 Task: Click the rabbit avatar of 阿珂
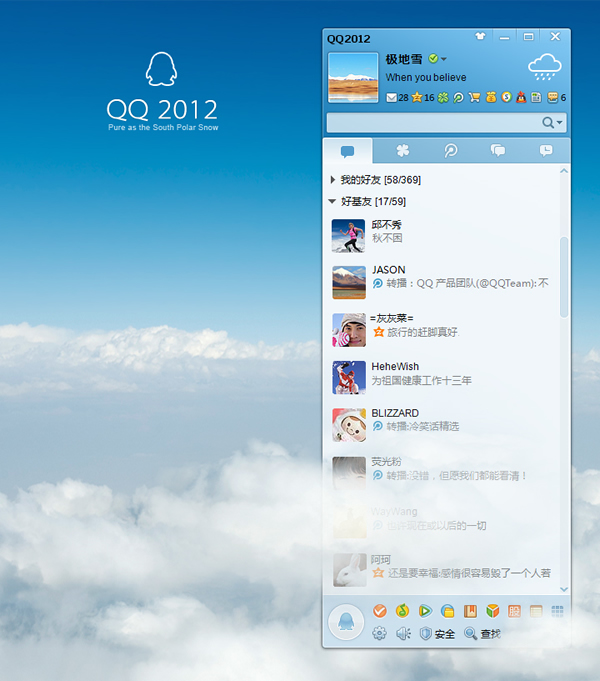click(x=349, y=569)
